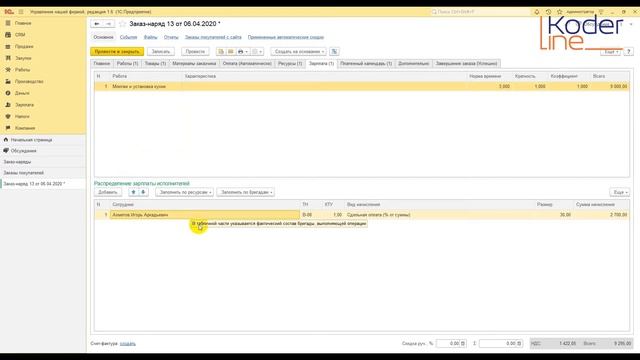This screenshot has height=360, width=640.
Task: Open top Ещё menu near help
Action: click(x=610, y=52)
